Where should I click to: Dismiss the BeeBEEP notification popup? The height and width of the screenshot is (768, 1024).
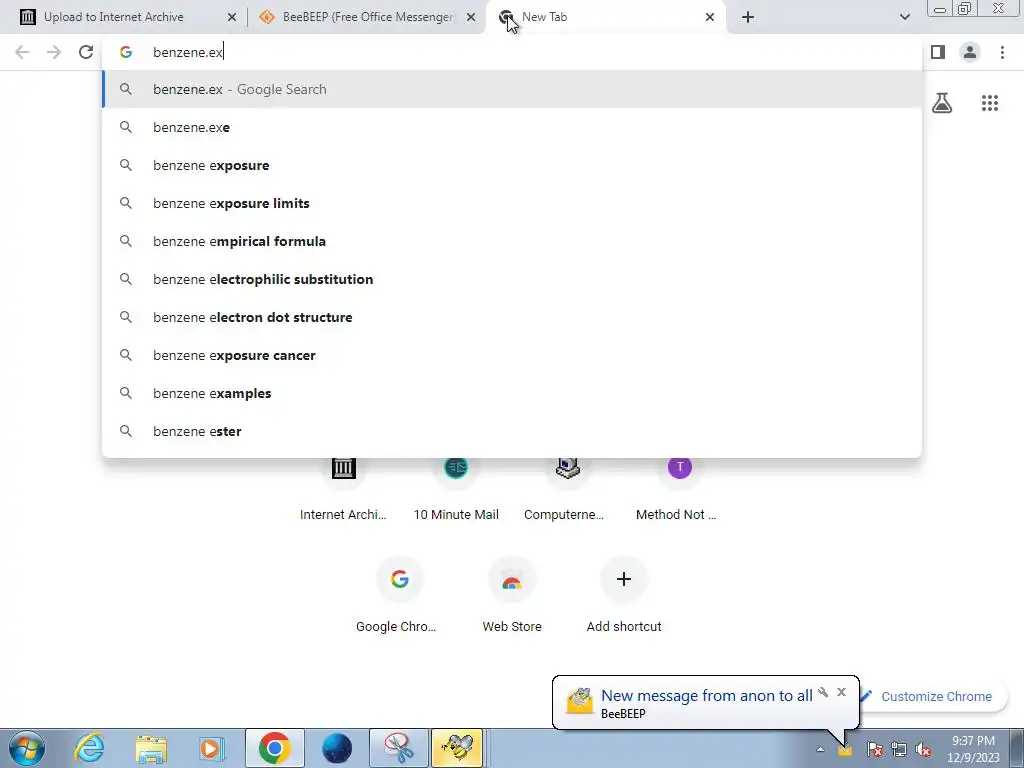[841, 692]
